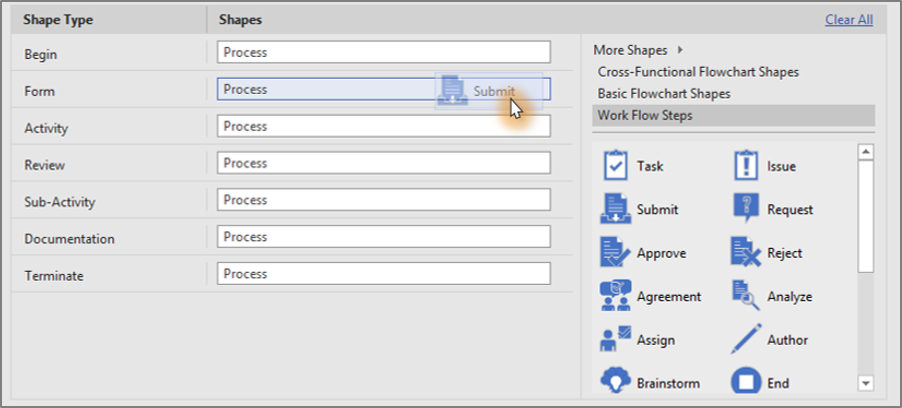The height and width of the screenshot is (408, 902).
Task: Expand the More Shapes submenu
Action: tap(638, 49)
